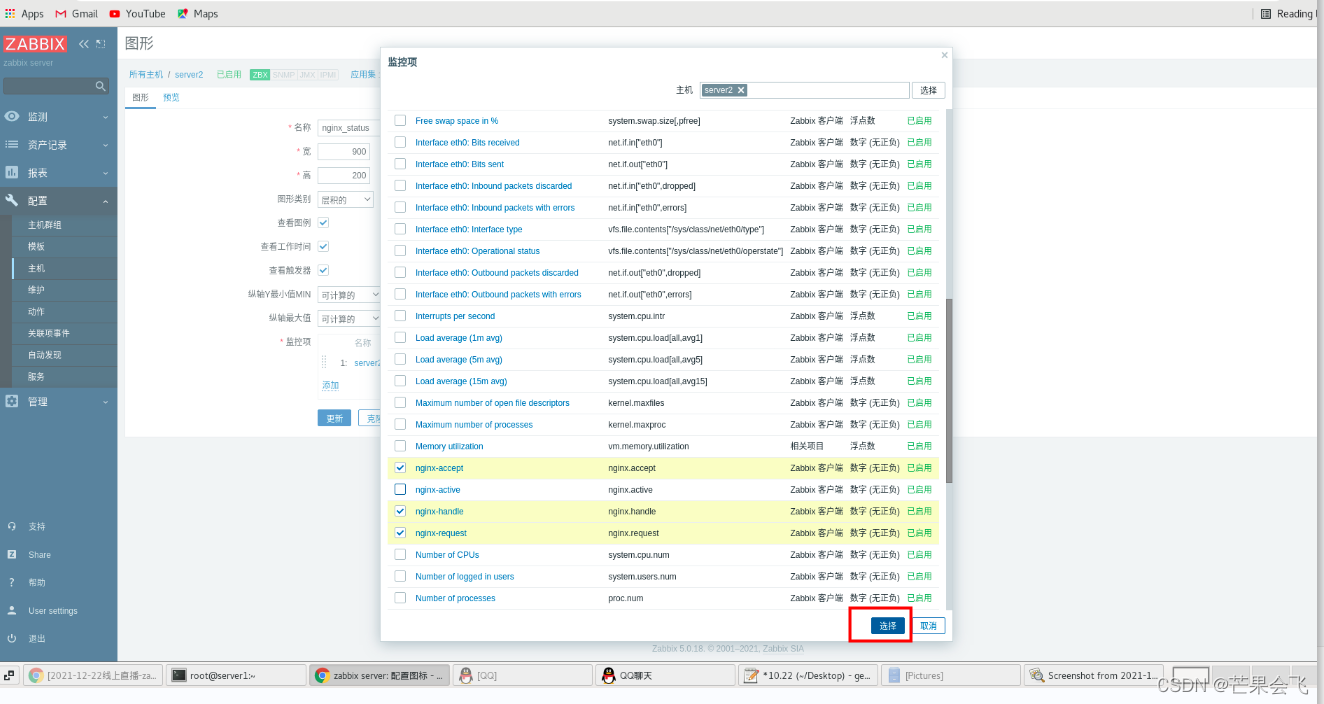This screenshot has width=1324, height=704.
Task: Open Reading list in bookmark bar
Action: point(1288,14)
